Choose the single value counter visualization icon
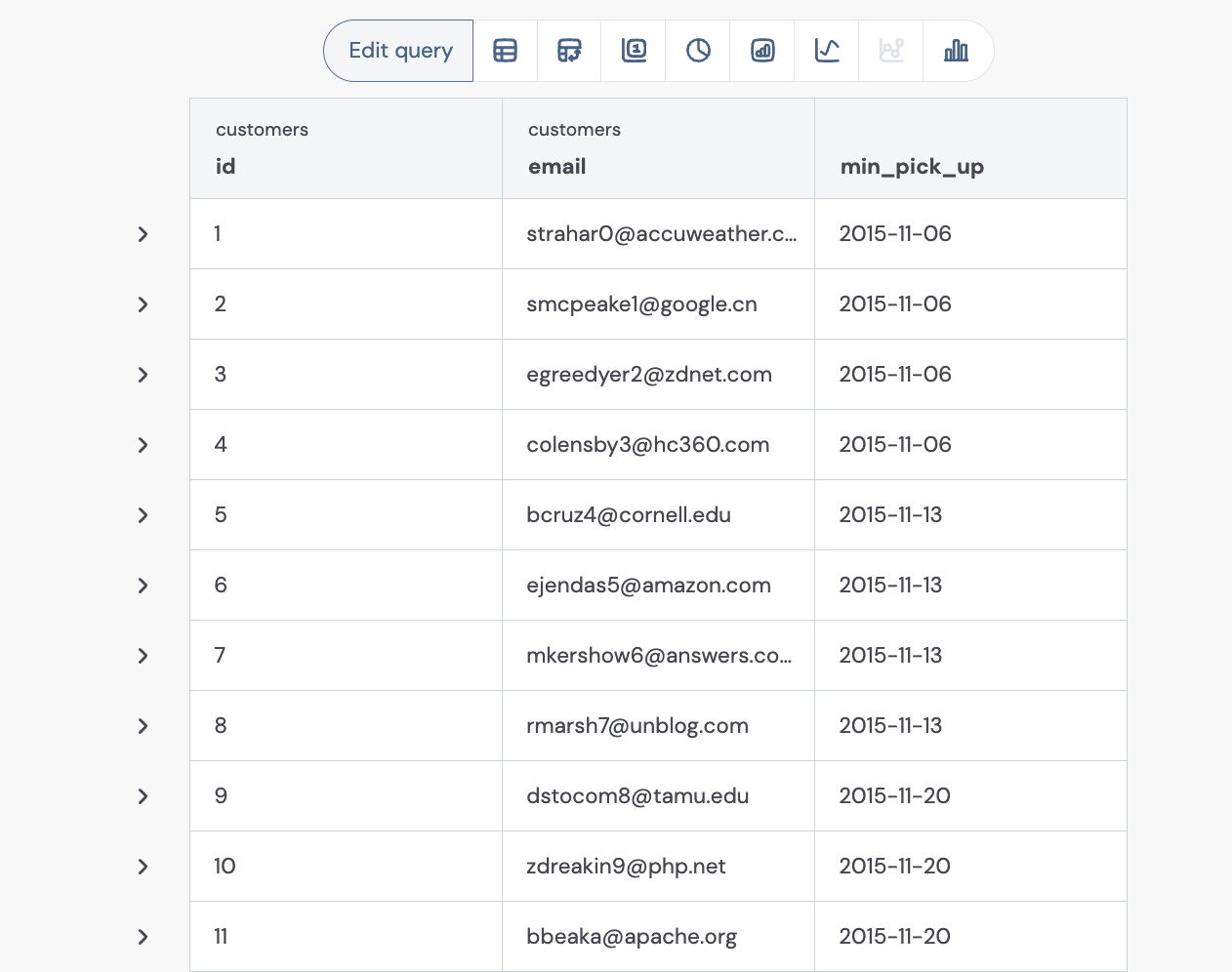 pyautogui.click(x=635, y=51)
